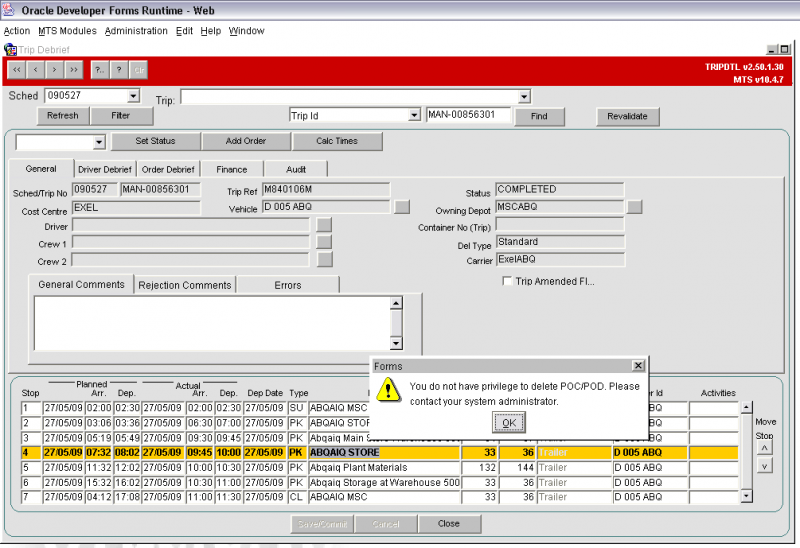The height and width of the screenshot is (548, 800).
Task: Click the Find button
Action: click(x=539, y=116)
